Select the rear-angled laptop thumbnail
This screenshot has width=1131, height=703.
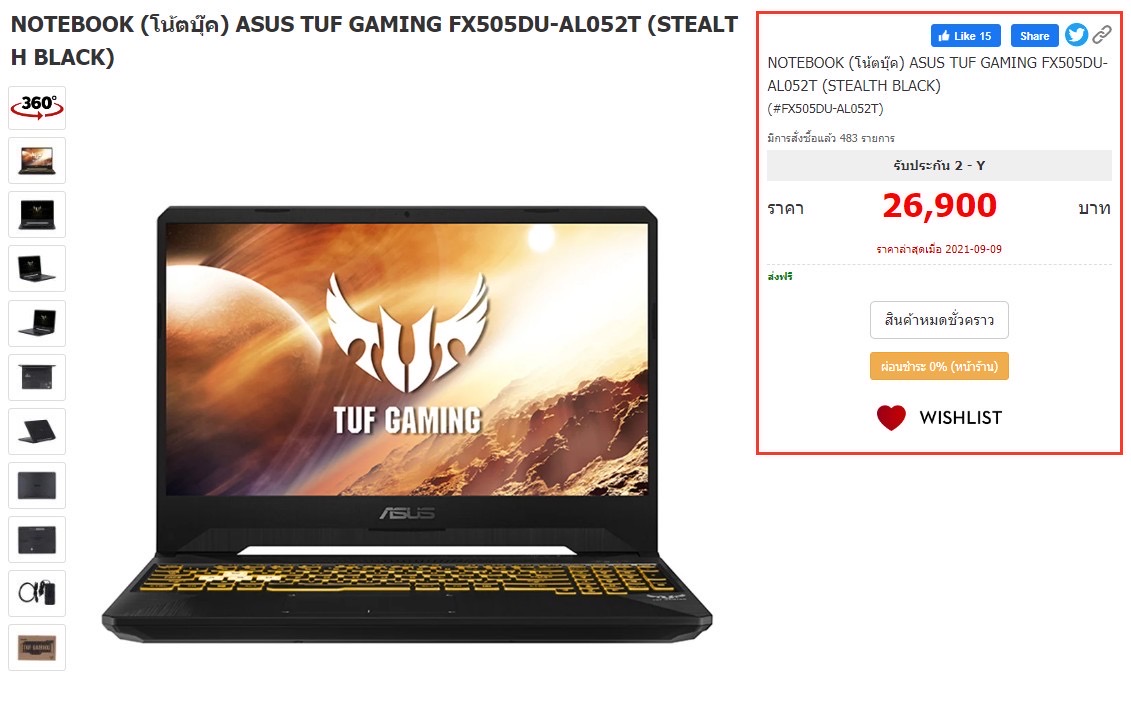tap(37, 431)
